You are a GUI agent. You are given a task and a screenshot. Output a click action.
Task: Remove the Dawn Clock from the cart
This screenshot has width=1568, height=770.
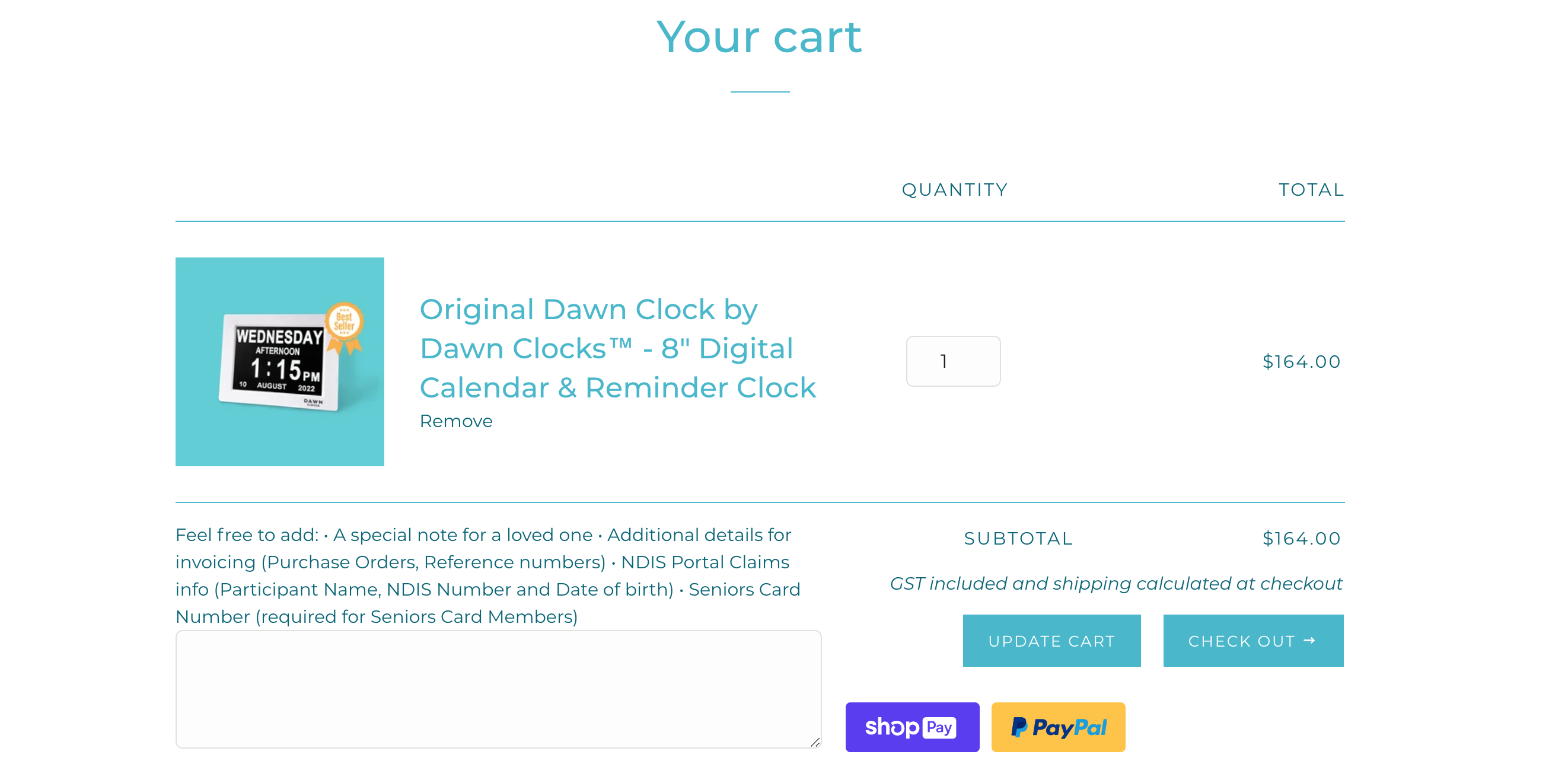456,421
